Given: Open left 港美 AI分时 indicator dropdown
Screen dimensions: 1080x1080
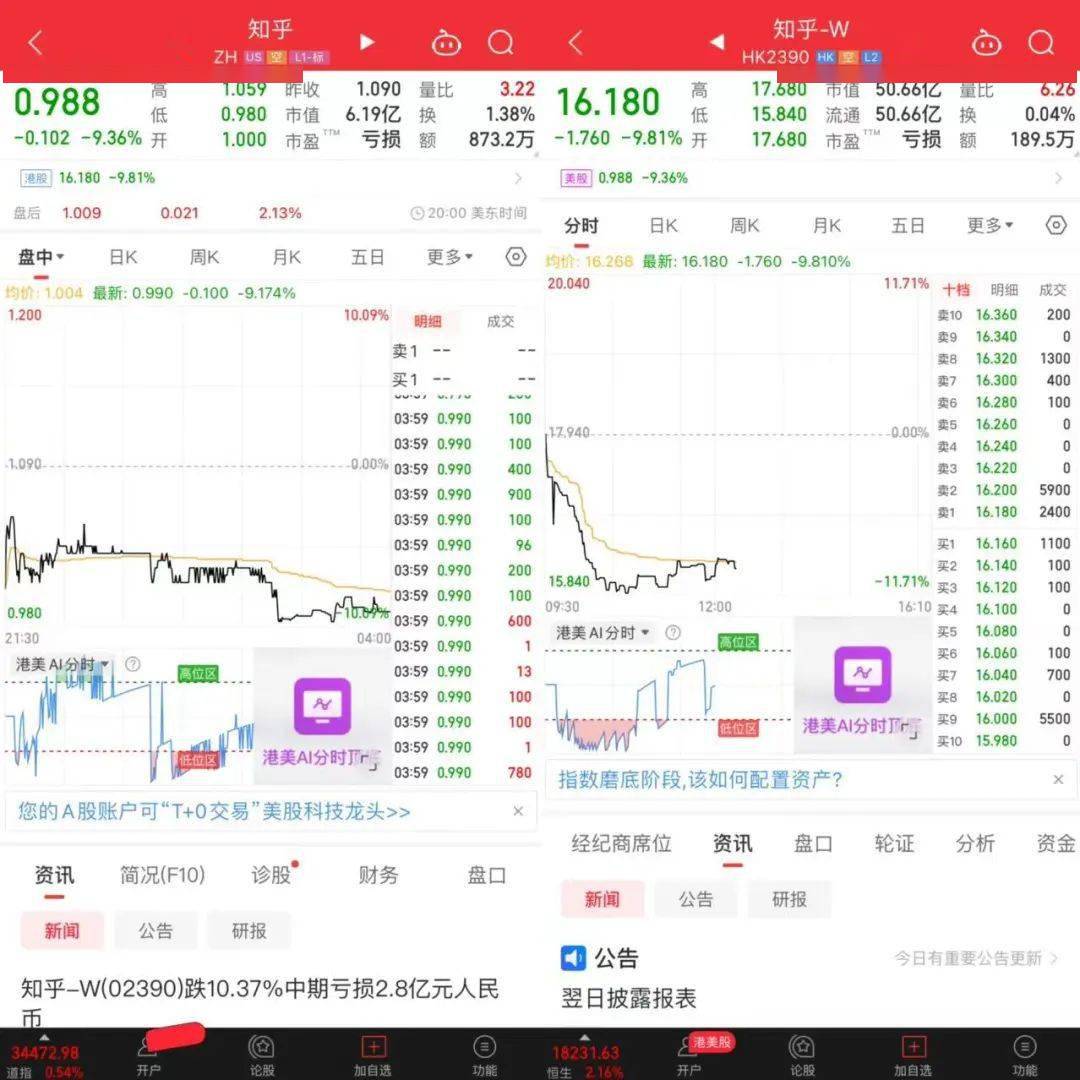Looking at the screenshot, I should [x=63, y=664].
